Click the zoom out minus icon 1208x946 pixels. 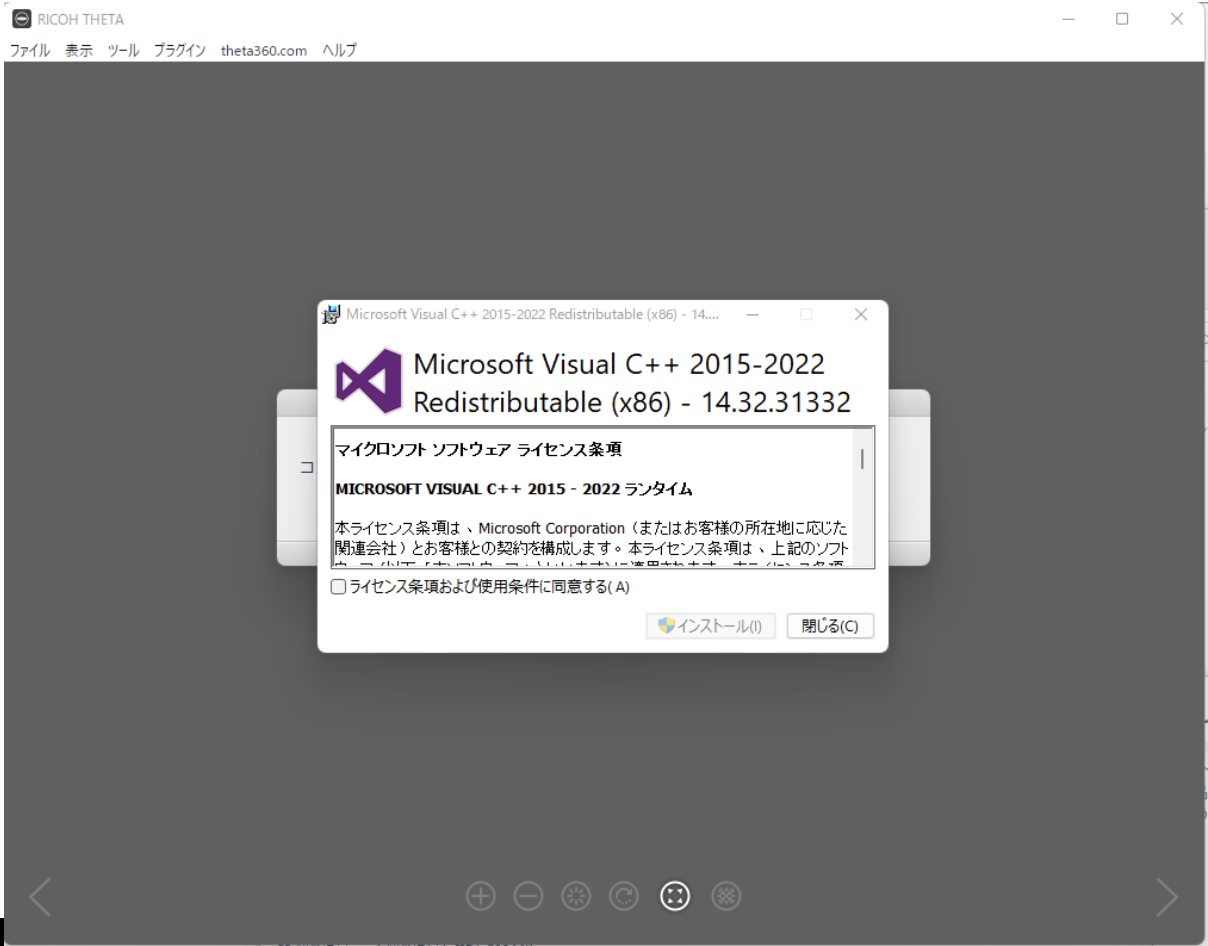[529, 897]
